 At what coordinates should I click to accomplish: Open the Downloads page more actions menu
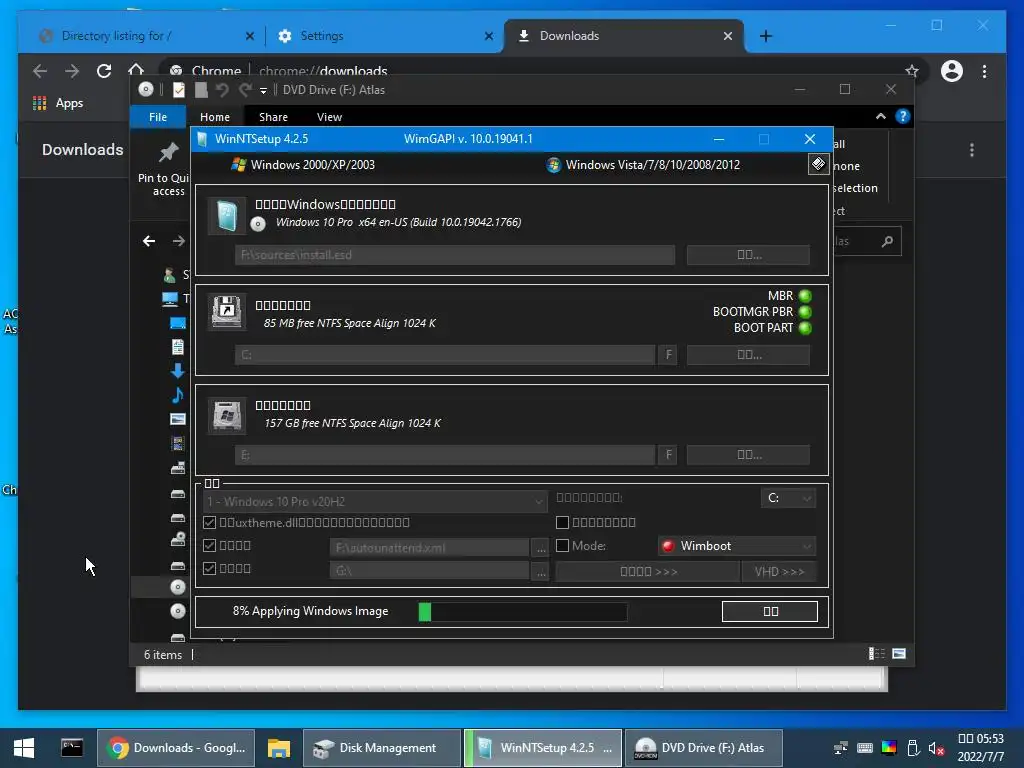tap(972, 150)
